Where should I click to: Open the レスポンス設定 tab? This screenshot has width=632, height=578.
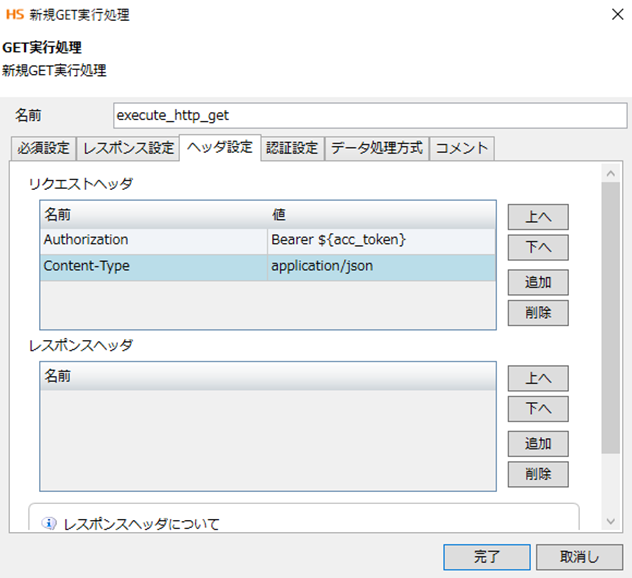[128, 148]
